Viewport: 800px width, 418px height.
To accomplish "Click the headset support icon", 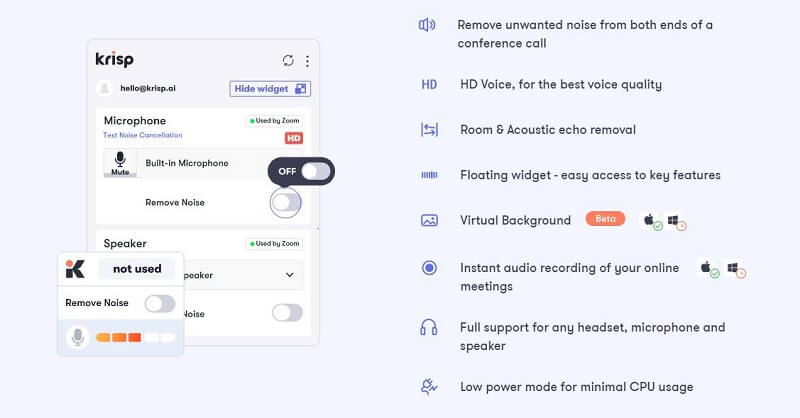I will [x=429, y=328].
